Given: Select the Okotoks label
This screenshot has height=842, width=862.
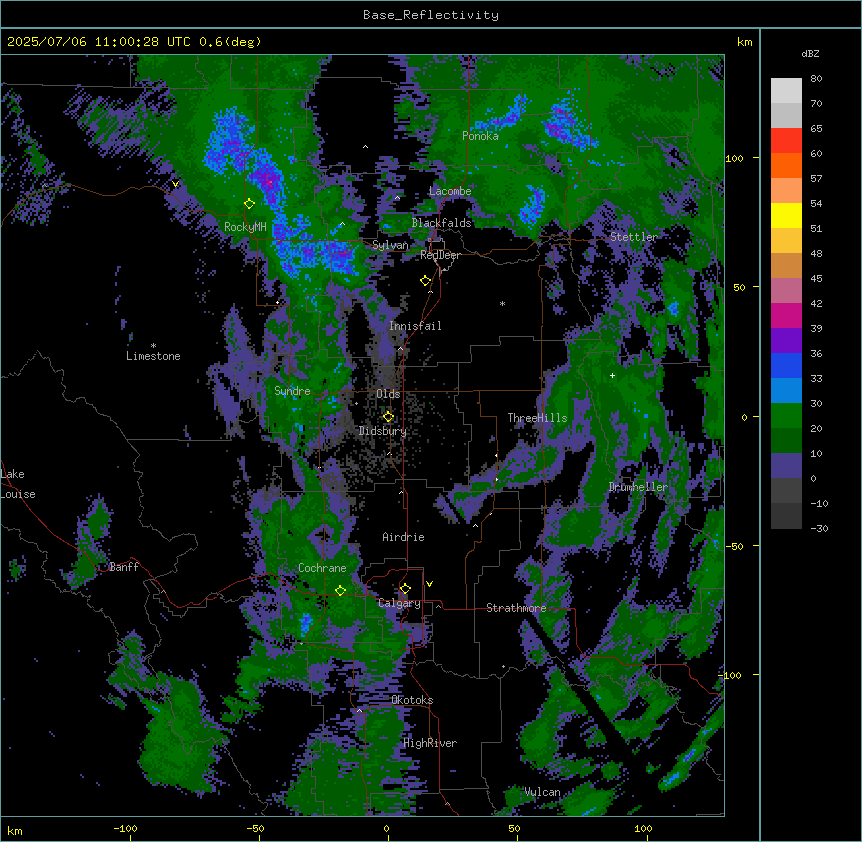Looking at the screenshot, I should pos(412,700).
